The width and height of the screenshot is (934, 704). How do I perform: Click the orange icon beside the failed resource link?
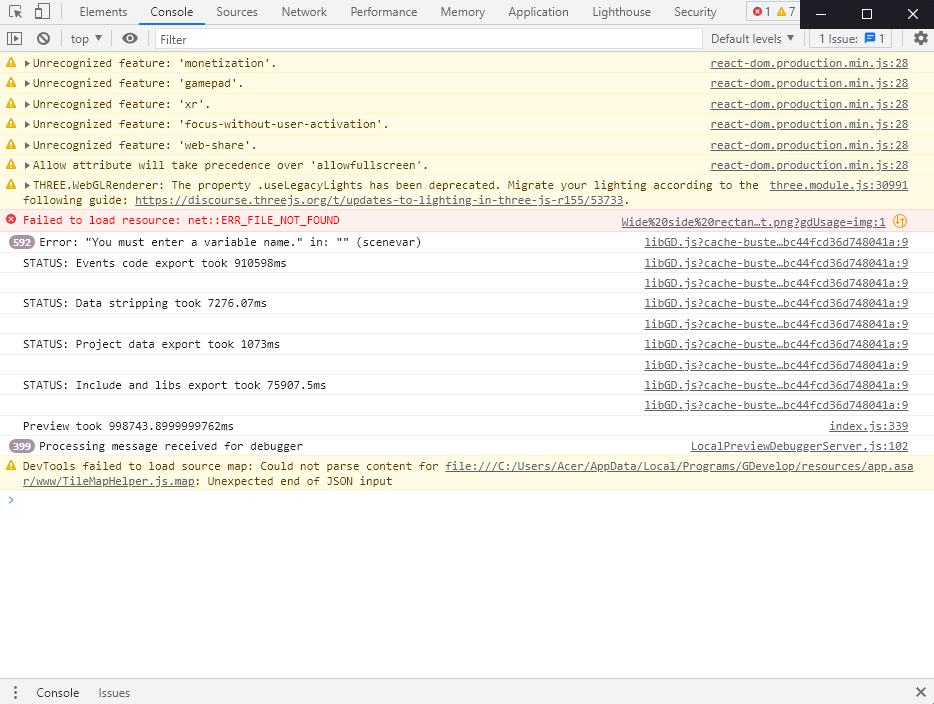point(900,221)
